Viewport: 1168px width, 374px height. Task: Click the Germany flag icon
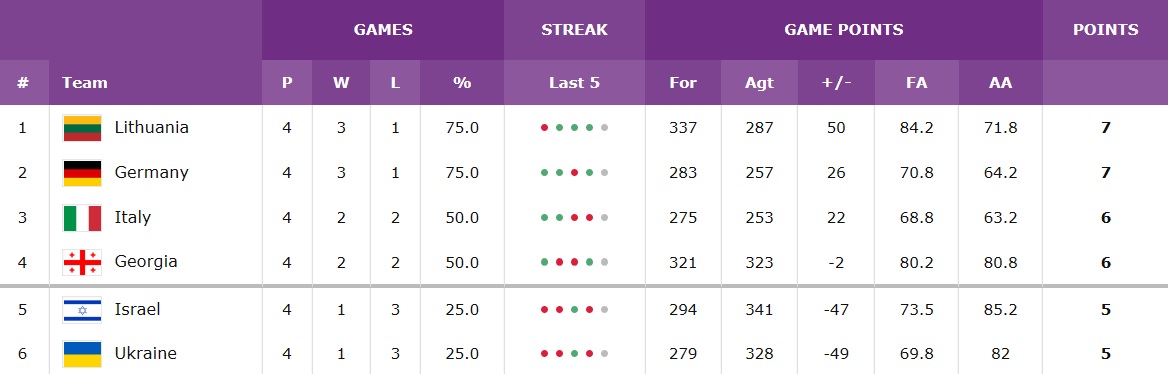(82, 173)
